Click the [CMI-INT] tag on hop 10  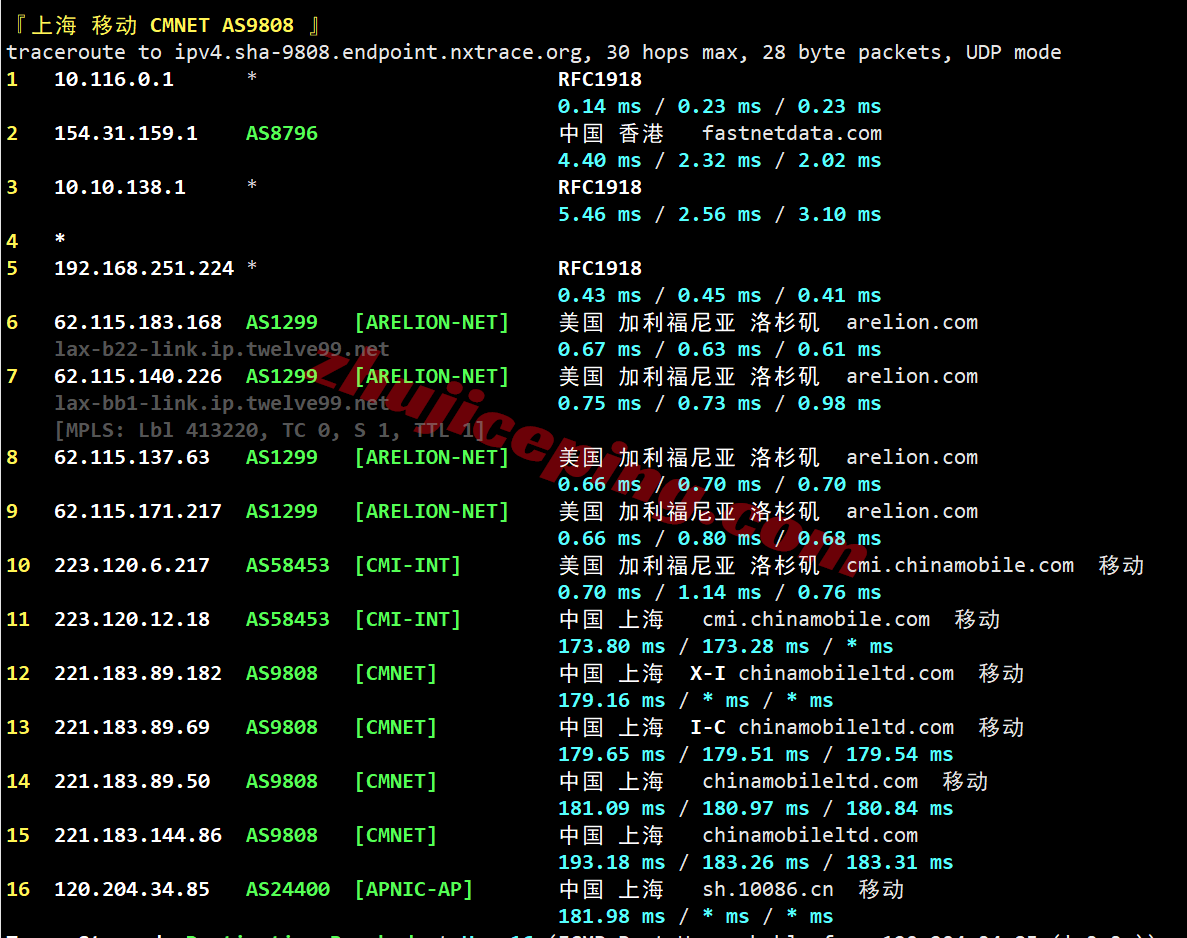pyautogui.click(x=407, y=566)
